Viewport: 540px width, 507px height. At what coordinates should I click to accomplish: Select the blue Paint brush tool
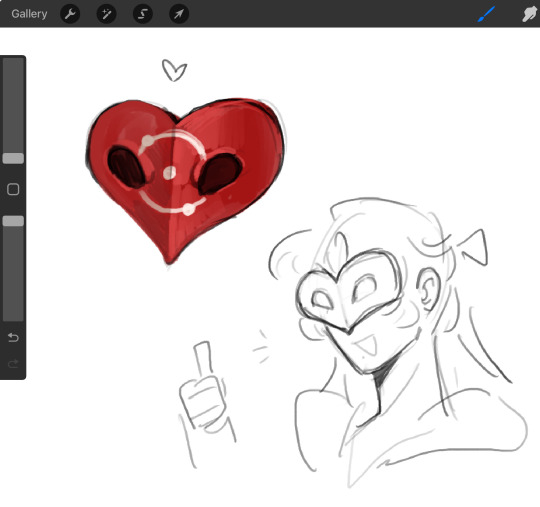point(486,14)
